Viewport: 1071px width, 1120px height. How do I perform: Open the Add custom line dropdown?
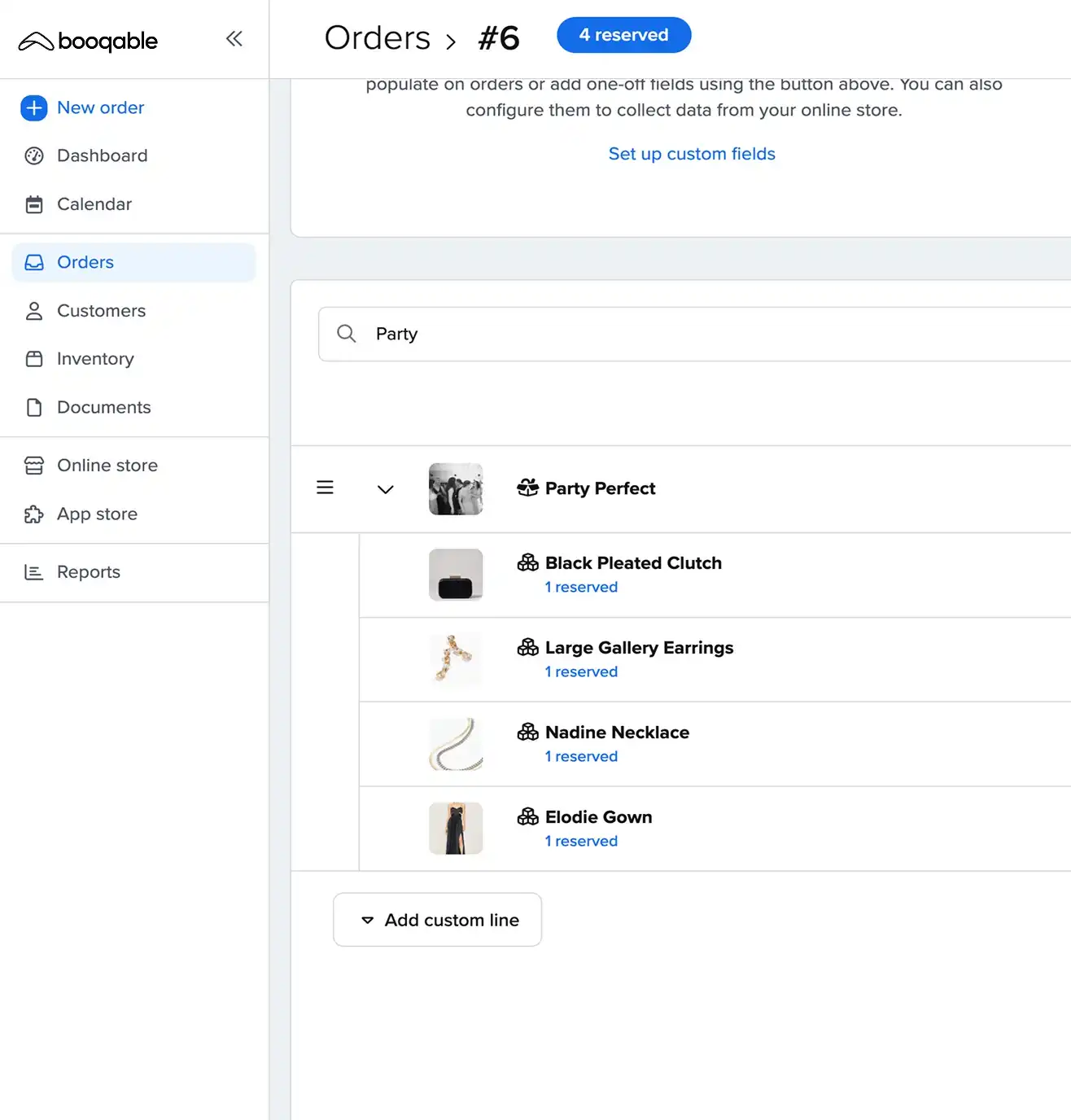[438, 920]
